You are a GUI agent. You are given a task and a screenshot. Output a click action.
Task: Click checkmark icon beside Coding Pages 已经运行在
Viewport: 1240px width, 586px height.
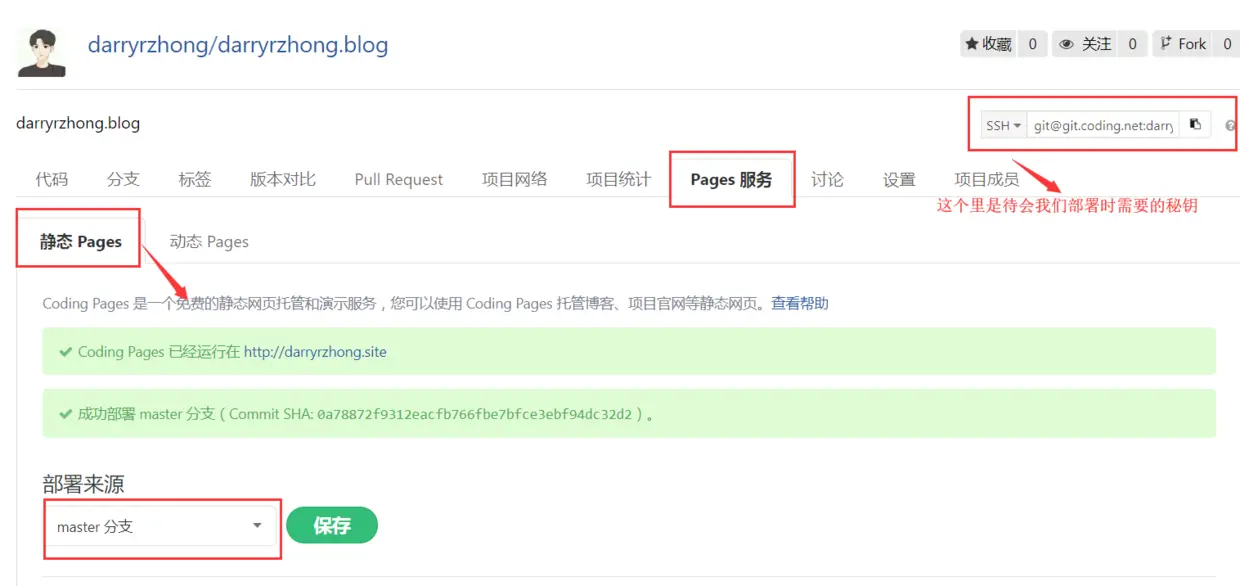66,352
